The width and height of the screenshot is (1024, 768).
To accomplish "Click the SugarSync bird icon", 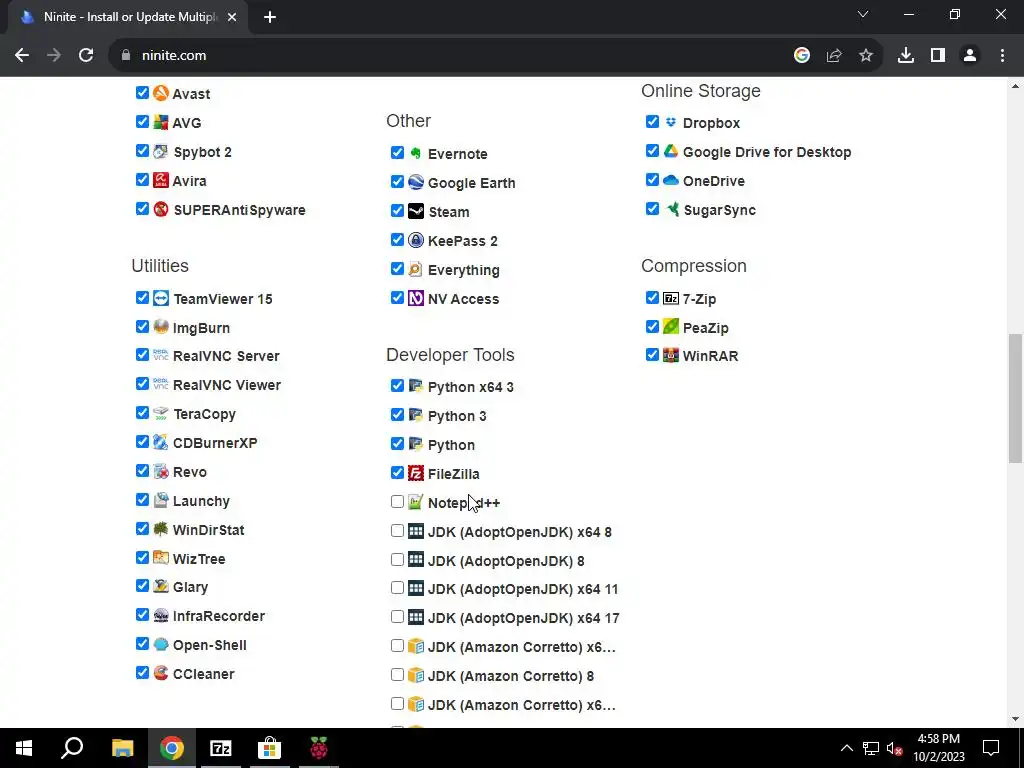I will coord(671,209).
